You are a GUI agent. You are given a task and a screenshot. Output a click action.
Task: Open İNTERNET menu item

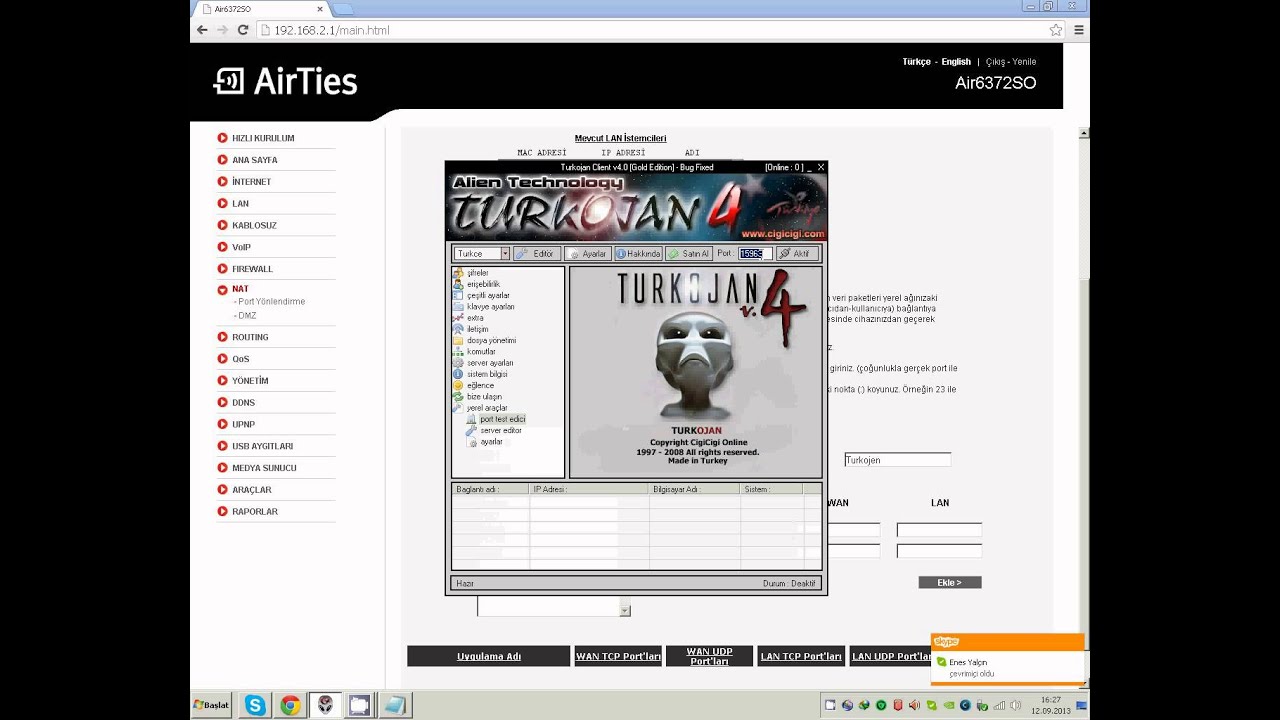pos(251,182)
